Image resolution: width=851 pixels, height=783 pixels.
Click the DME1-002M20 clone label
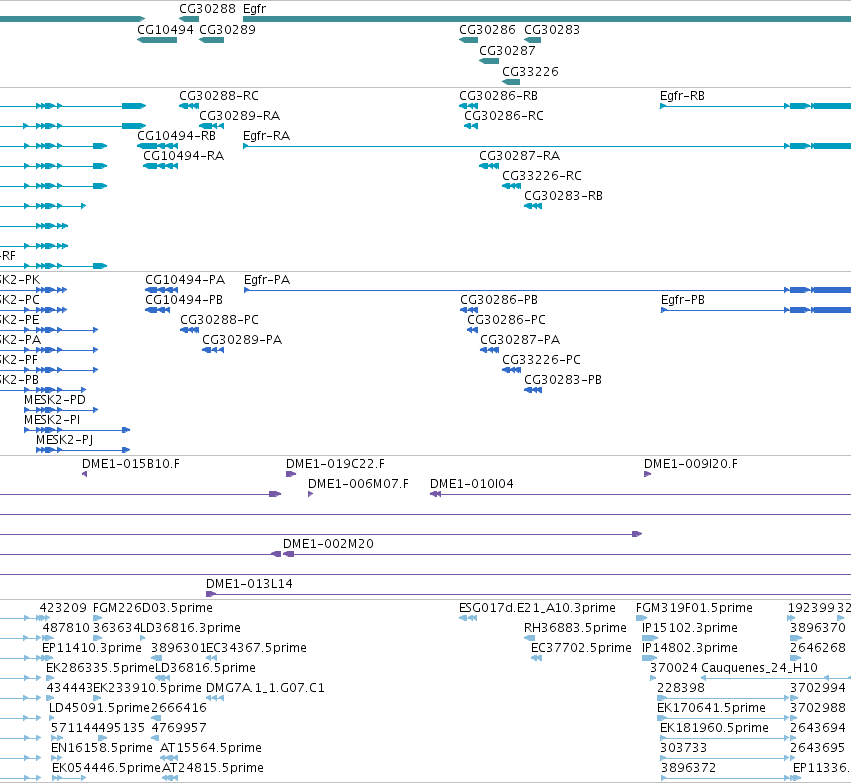point(328,544)
